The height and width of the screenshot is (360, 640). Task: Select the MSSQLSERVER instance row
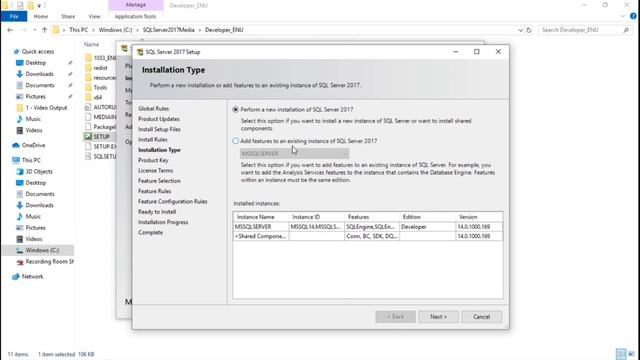tap(368, 227)
